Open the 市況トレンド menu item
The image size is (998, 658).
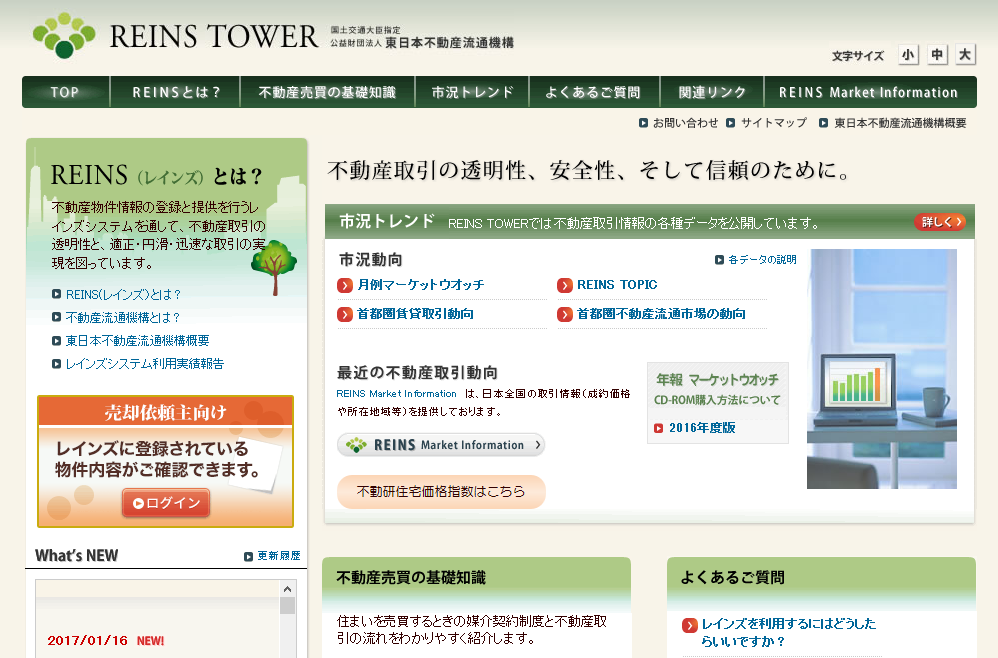point(472,92)
